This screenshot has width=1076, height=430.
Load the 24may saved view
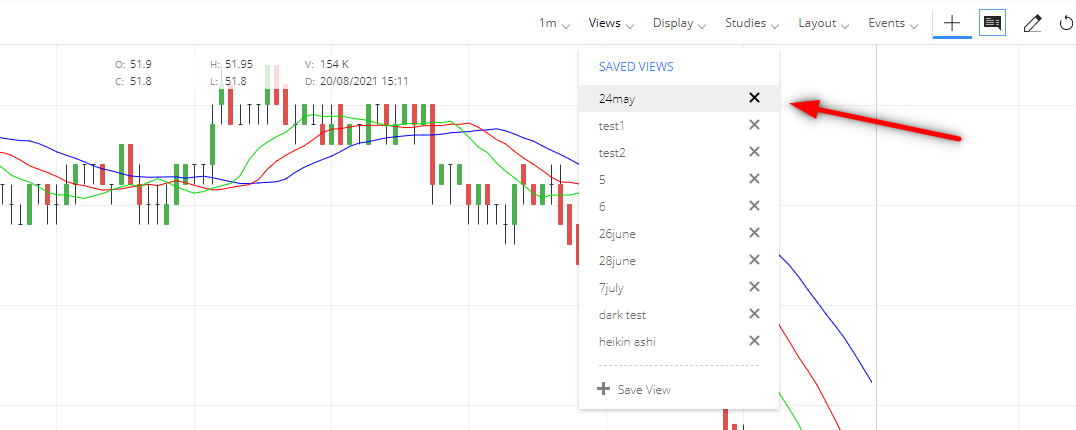[617, 99]
